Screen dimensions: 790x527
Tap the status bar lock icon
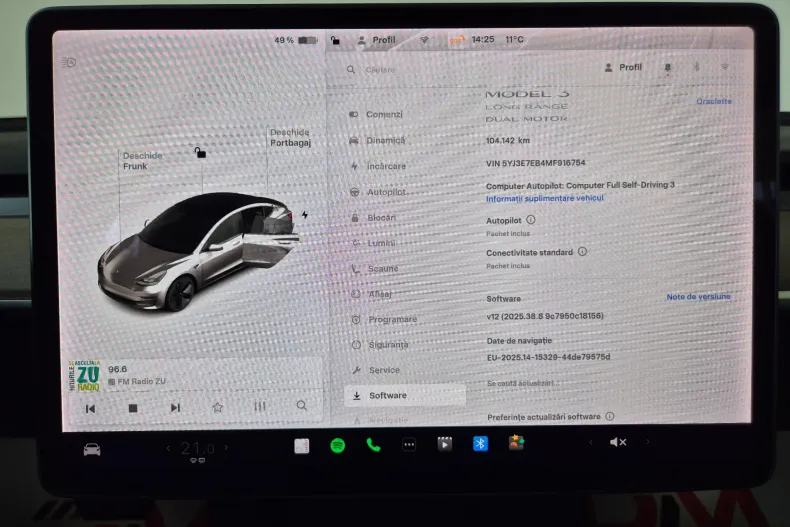click(x=335, y=40)
